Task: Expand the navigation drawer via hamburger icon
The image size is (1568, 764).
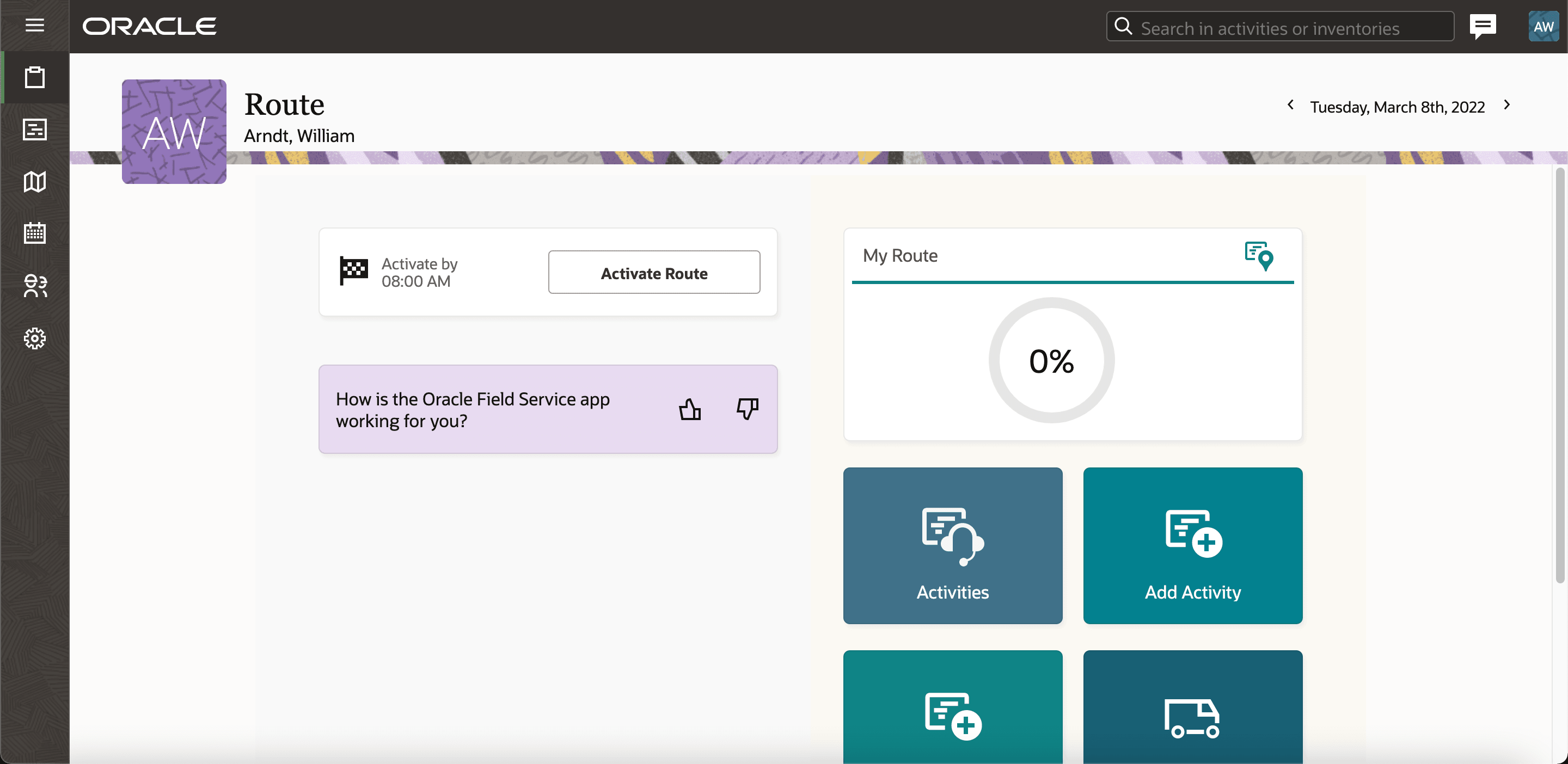Action: pos(35,25)
